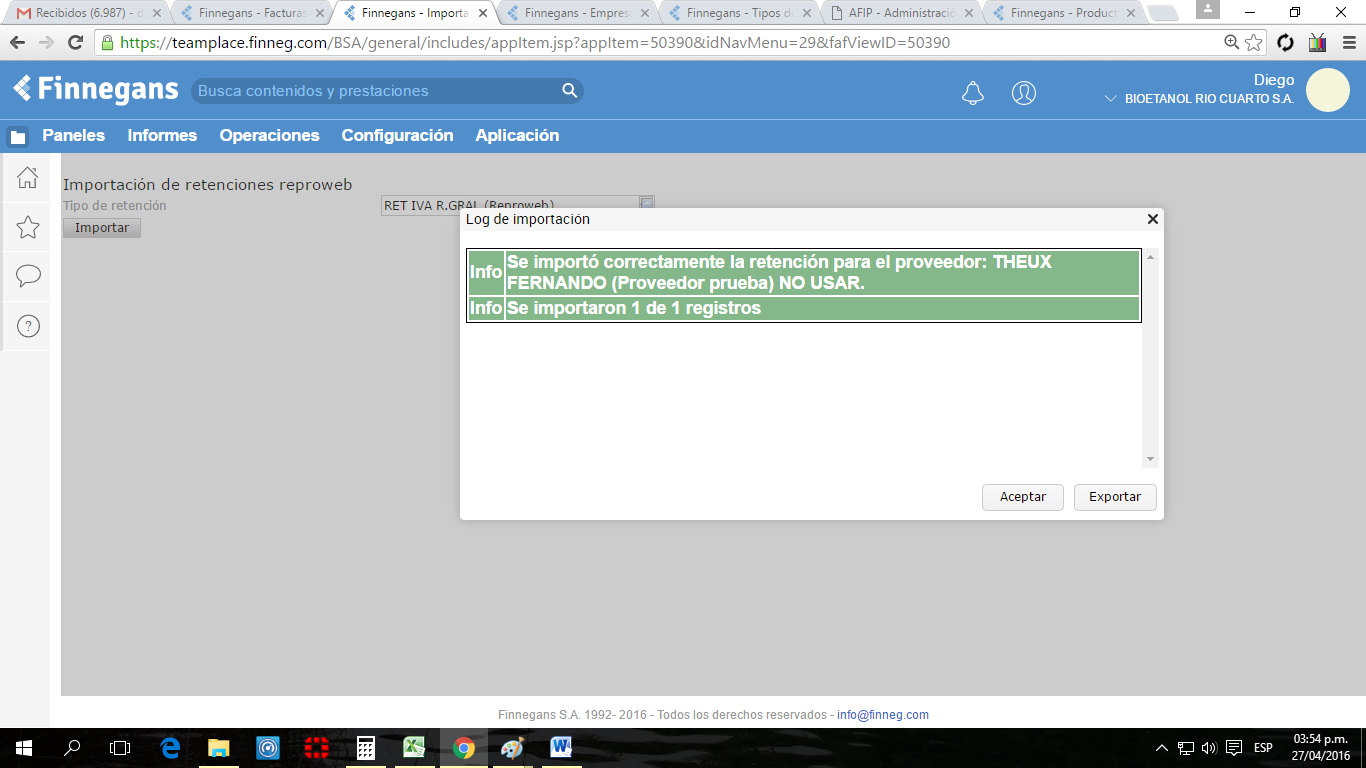Click the Finnegans logo
1366x768 pixels.
coord(96,89)
